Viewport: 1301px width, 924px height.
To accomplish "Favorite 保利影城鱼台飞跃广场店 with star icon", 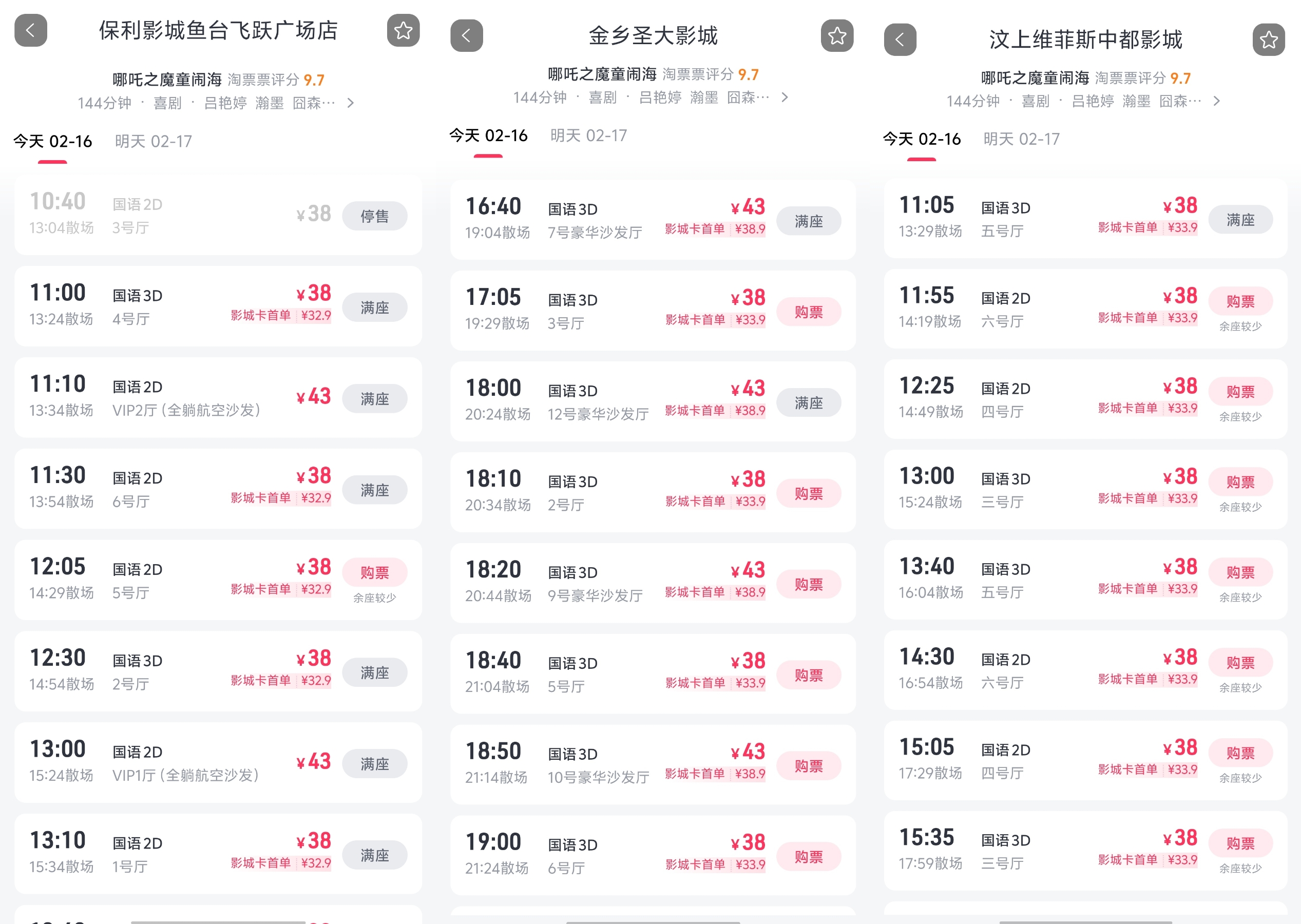I will [403, 30].
